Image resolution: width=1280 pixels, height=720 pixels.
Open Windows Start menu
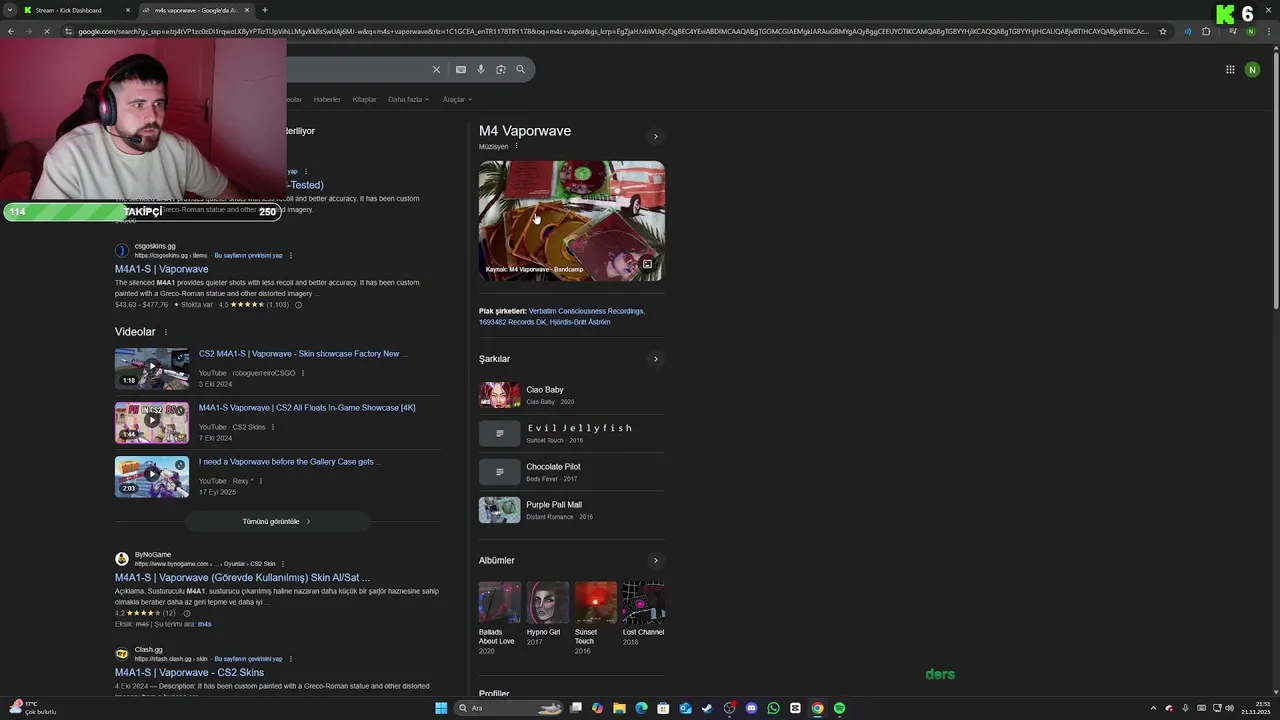click(441, 708)
